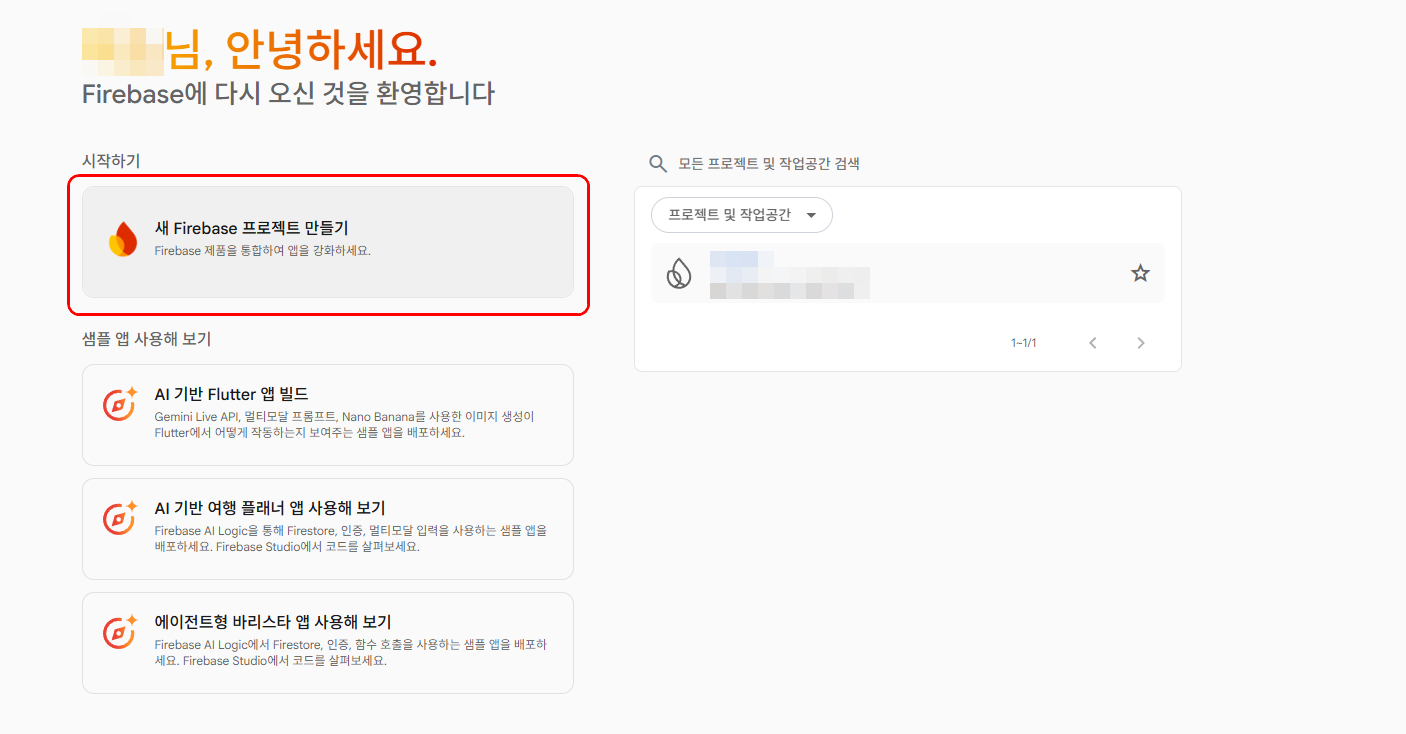Open the 프로젝트 및 작업공간 dropdown

coord(742,215)
